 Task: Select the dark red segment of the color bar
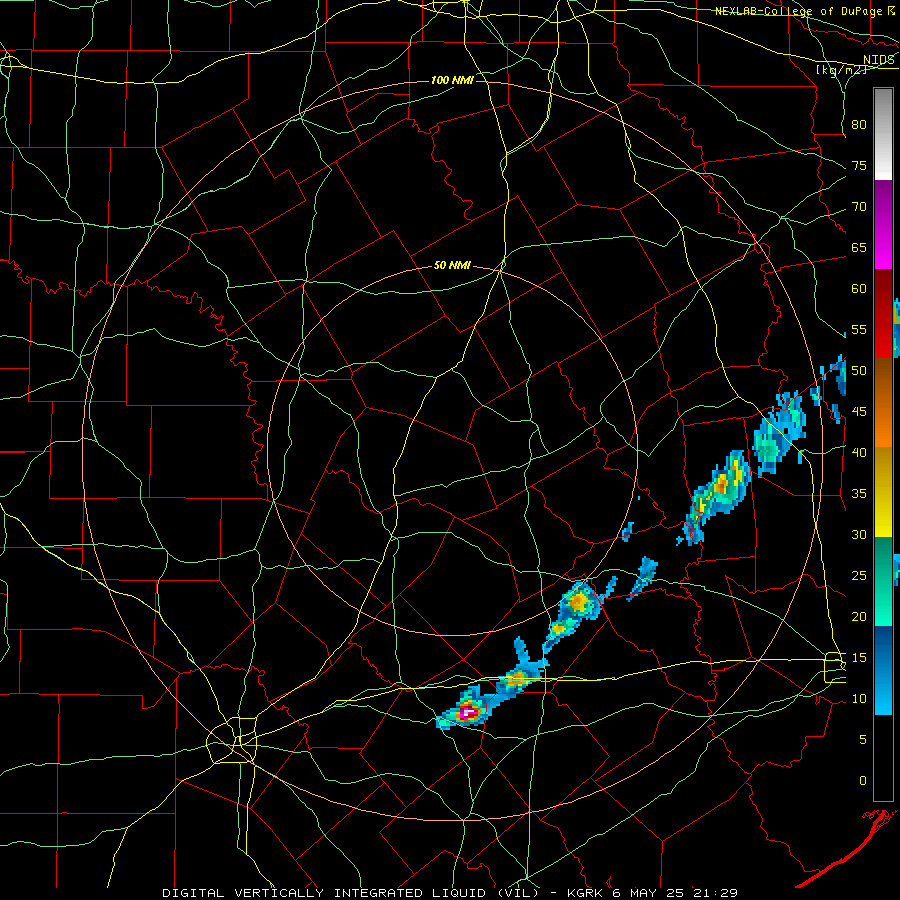tap(883, 313)
